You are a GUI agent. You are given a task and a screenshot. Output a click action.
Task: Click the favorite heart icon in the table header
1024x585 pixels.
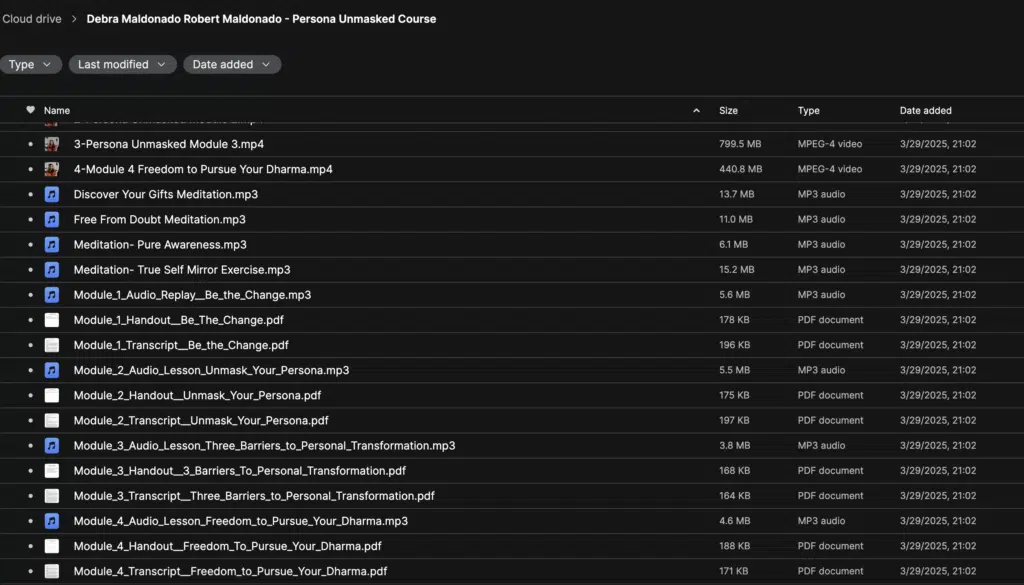click(x=30, y=110)
